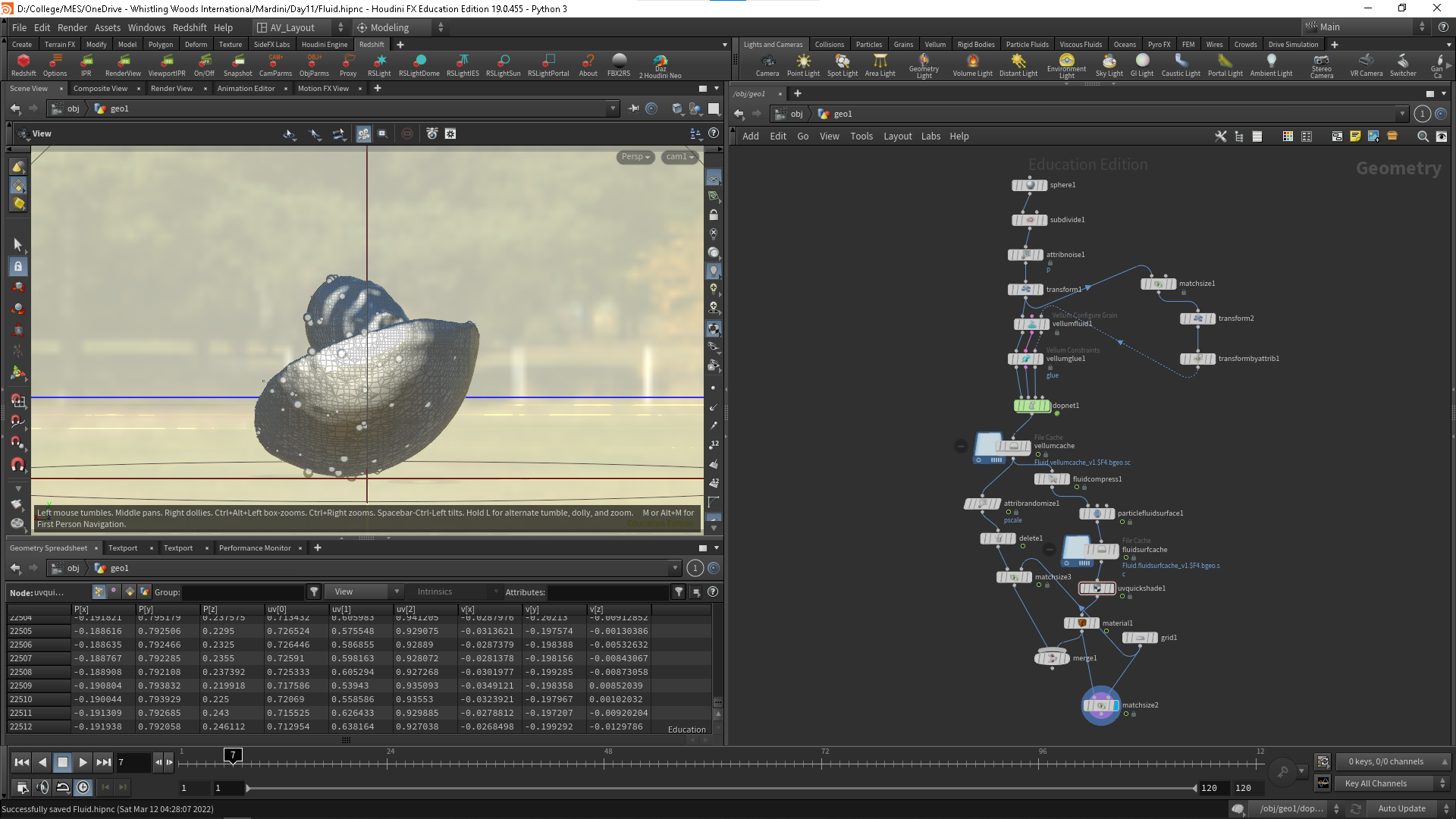Add an Environment Light from the shelf
The height and width of the screenshot is (819, 1456).
pos(1066,66)
